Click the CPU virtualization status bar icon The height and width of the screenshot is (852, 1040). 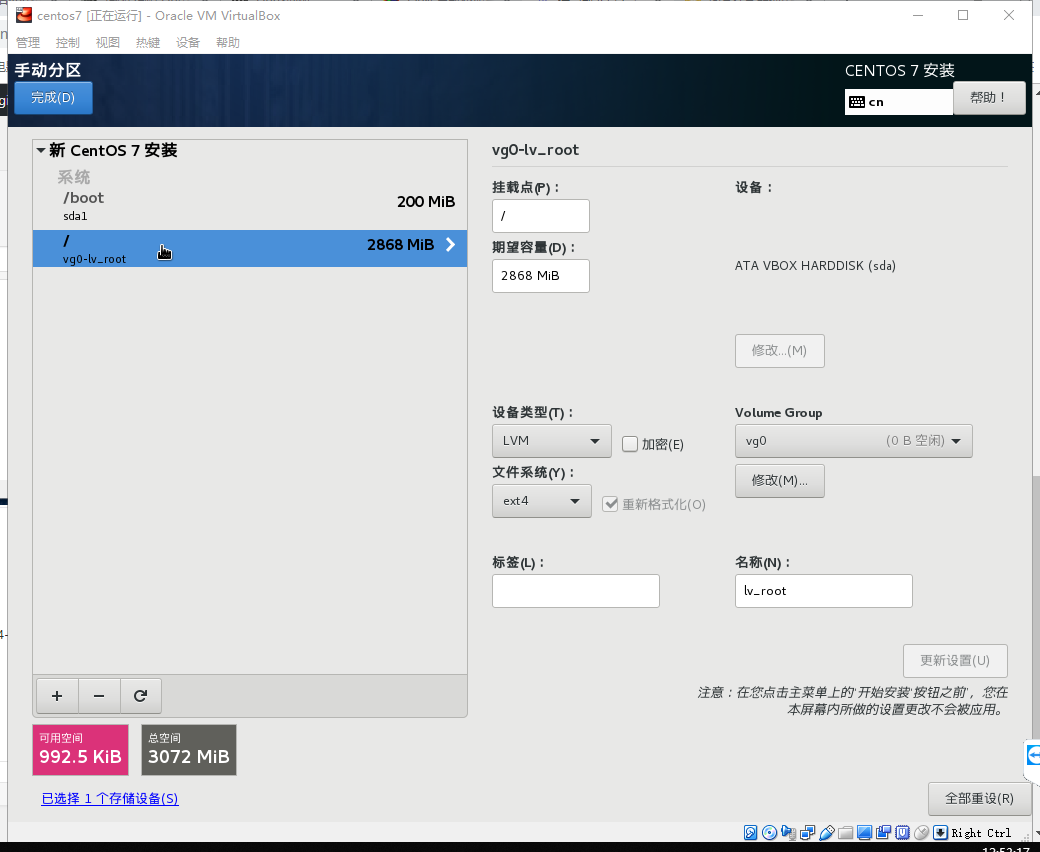coord(903,833)
